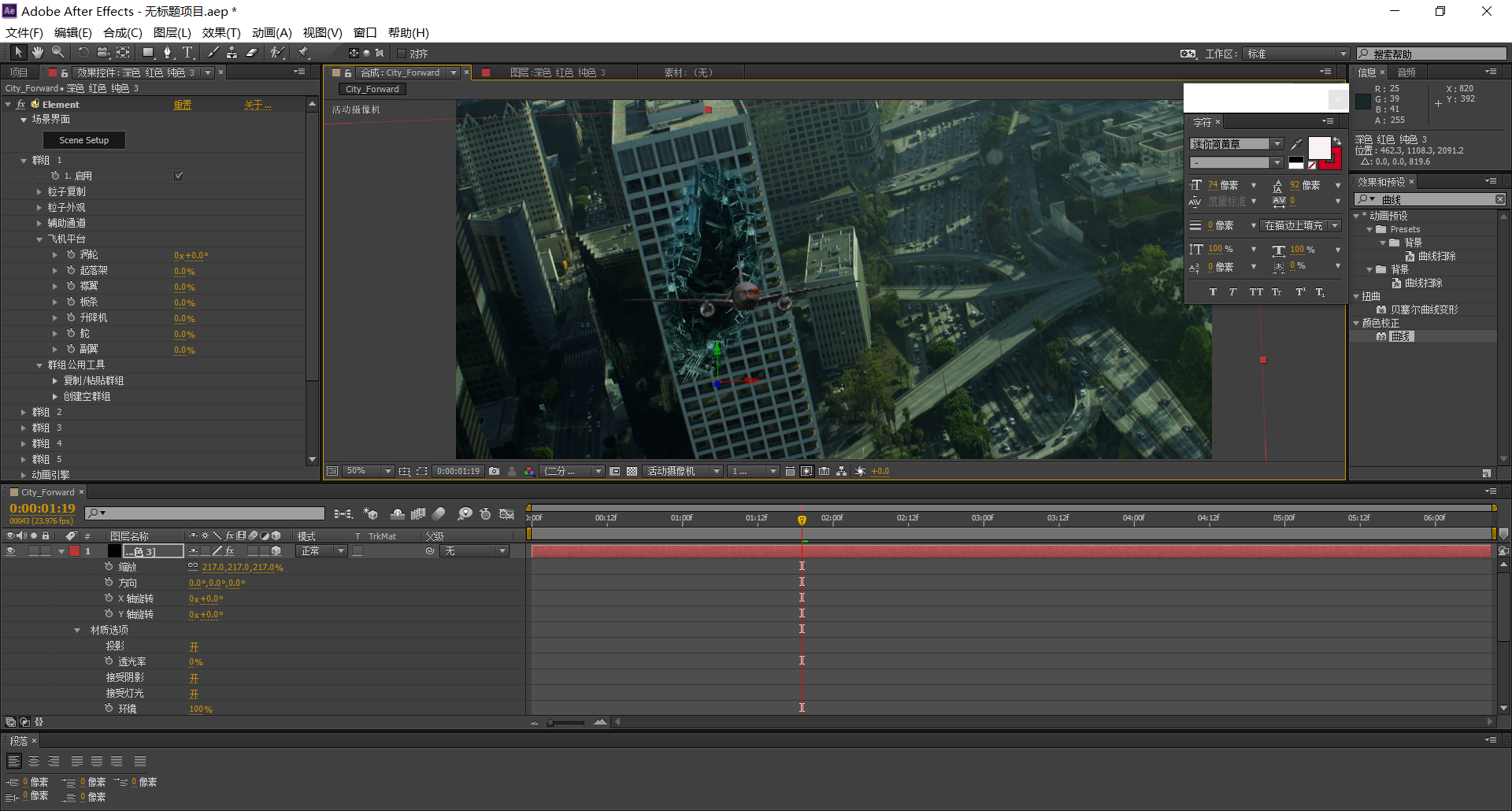Viewport: 1512px width, 811px height.
Task: Click the City_Forward breadcrumb button
Action: coord(372,89)
